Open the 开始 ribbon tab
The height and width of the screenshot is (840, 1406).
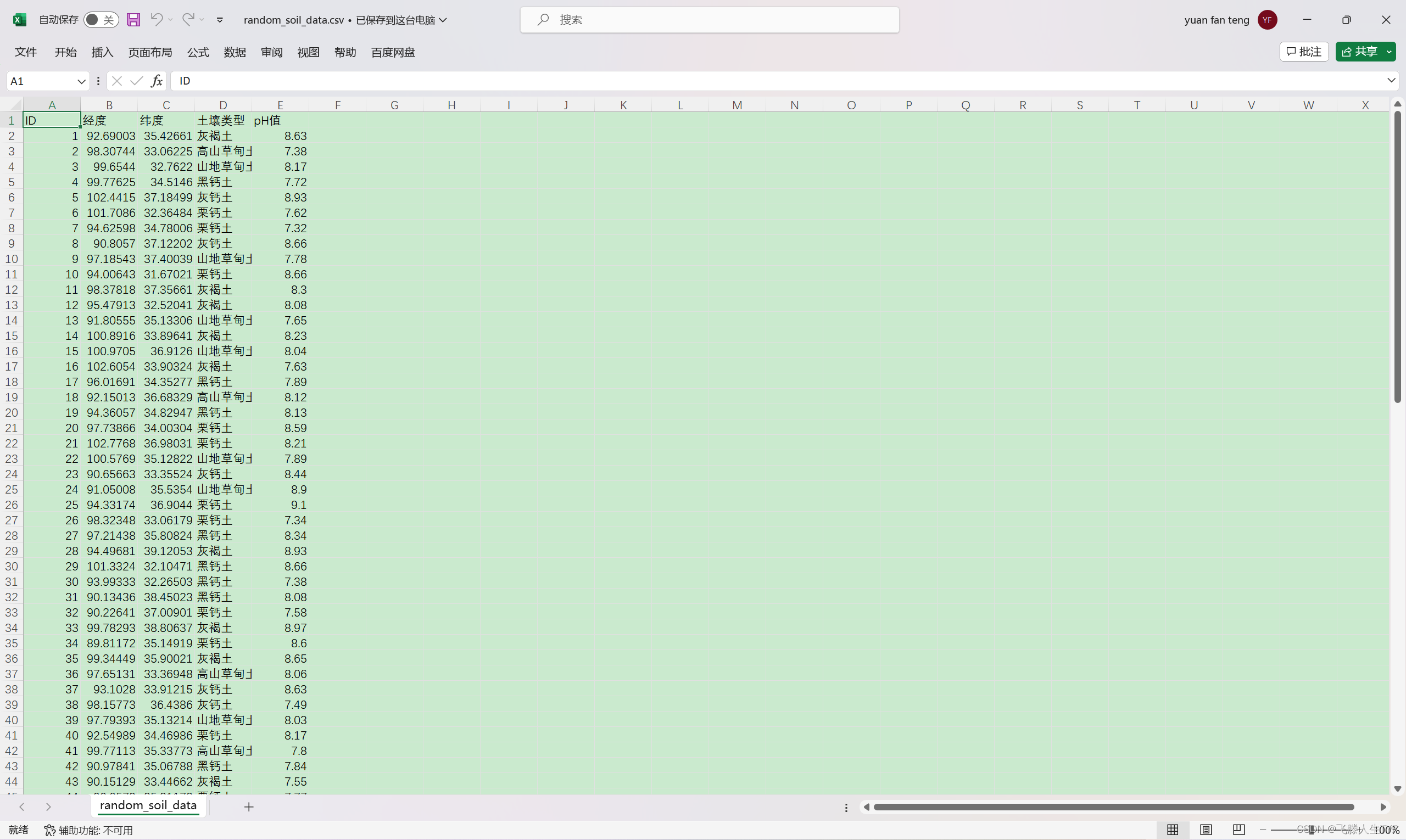point(65,52)
